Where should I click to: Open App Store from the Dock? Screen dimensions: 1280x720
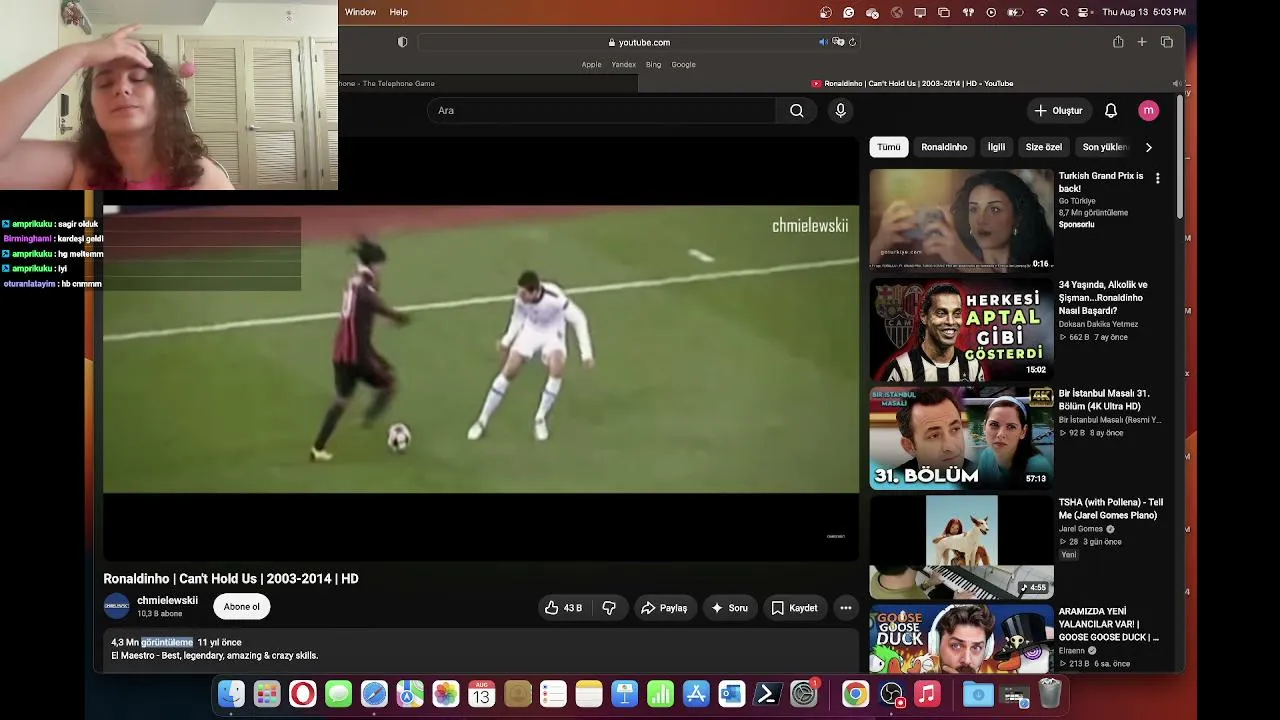696,693
